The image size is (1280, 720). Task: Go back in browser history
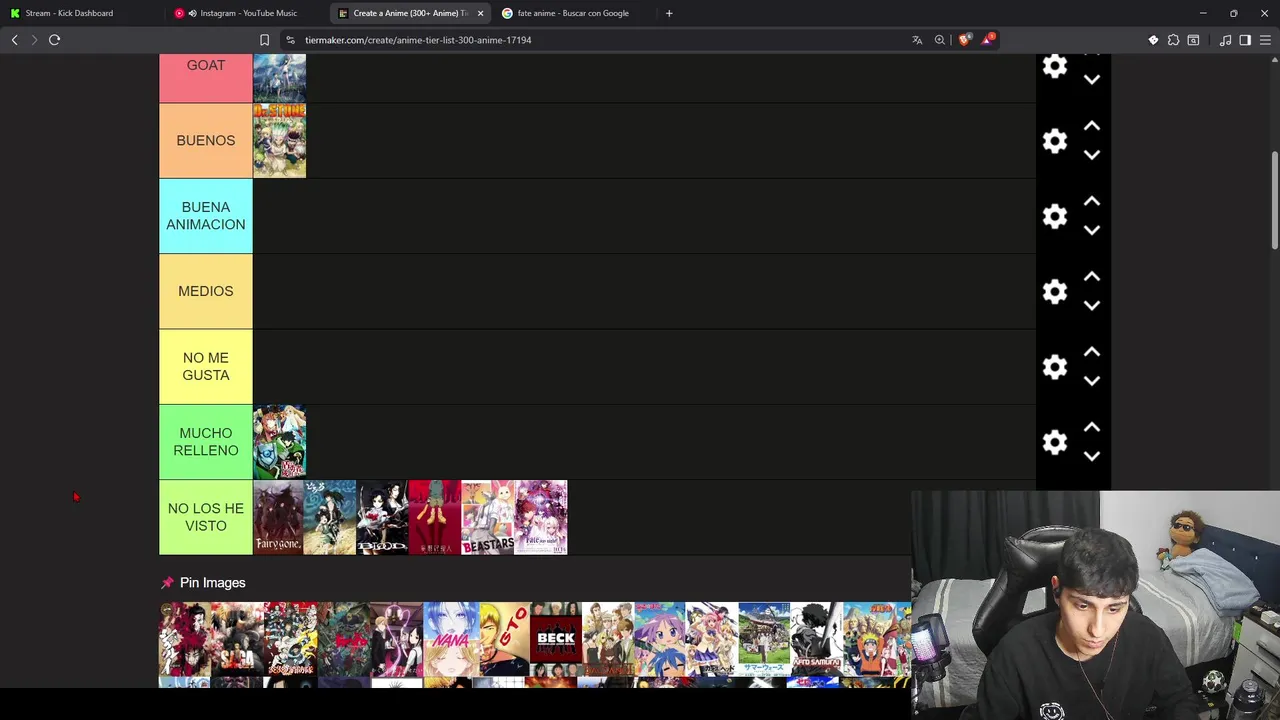[14, 40]
